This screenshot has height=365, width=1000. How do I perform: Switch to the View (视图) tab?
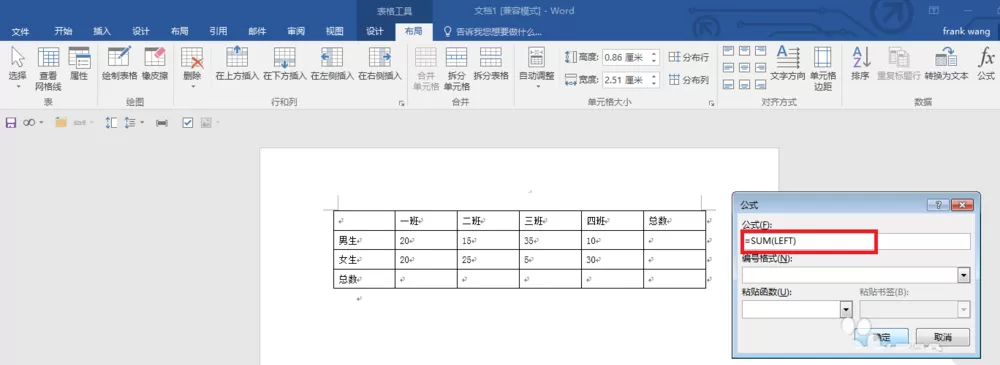coord(335,31)
